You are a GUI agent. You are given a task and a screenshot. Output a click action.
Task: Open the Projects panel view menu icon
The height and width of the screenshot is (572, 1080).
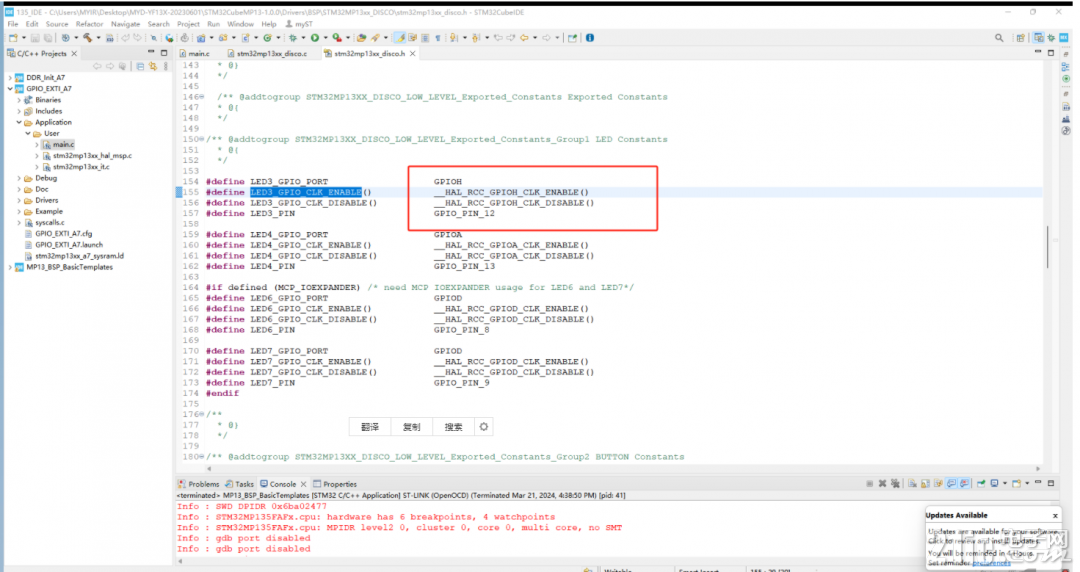point(165,66)
